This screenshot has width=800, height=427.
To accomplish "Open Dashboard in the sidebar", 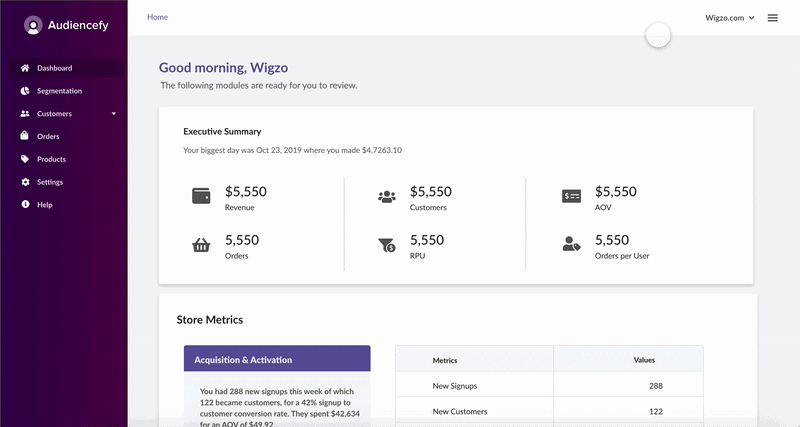I will tap(66, 68).
